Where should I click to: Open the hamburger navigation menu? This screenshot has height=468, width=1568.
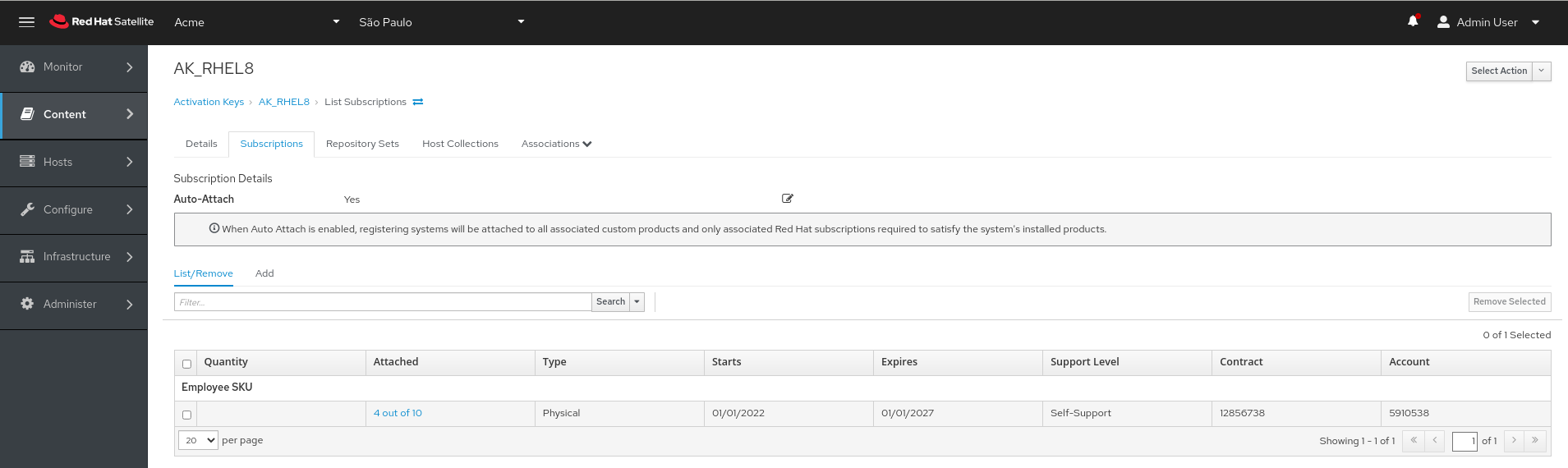[x=26, y=22]
